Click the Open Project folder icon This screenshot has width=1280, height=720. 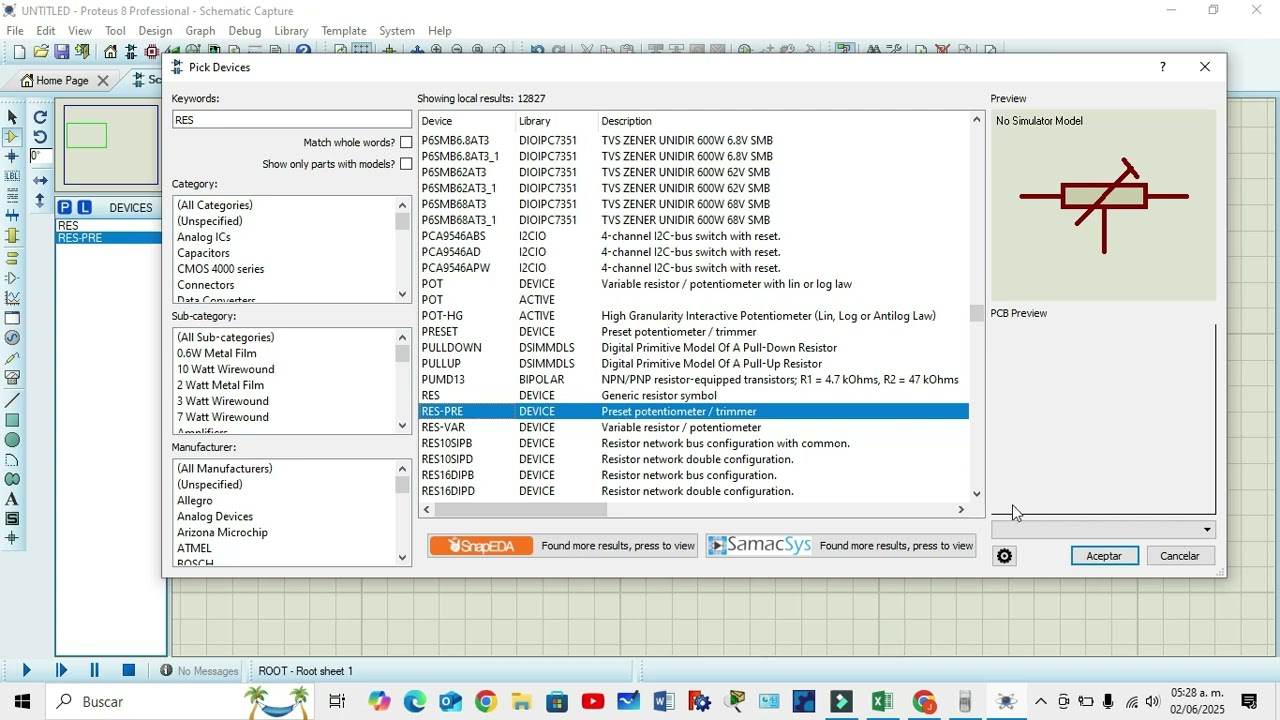click(x=41, y=51)
